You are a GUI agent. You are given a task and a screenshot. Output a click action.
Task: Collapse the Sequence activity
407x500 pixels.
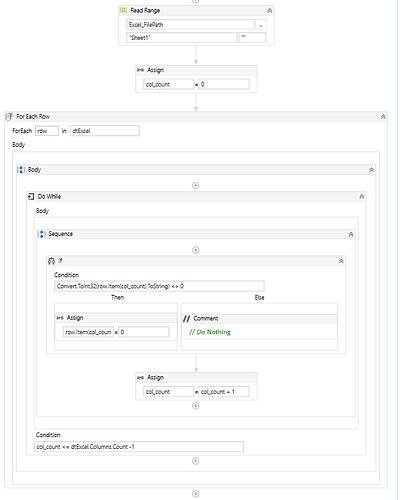tap(351, 235)
